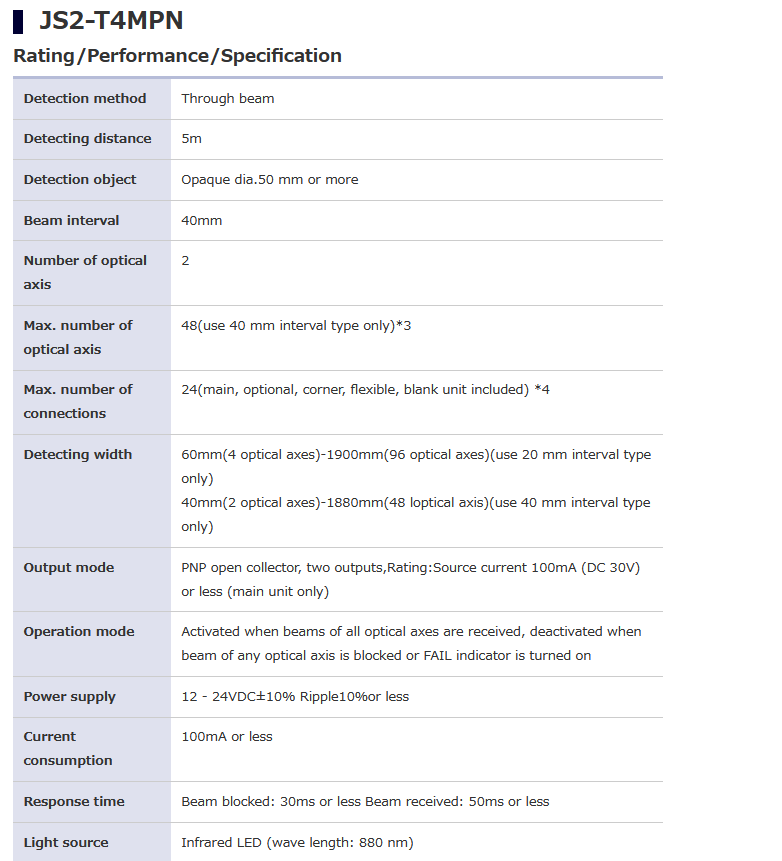The width and height of the screenshot is (782, 861).
Task: Click the Current consumption label
Action: tap(68, 748)
